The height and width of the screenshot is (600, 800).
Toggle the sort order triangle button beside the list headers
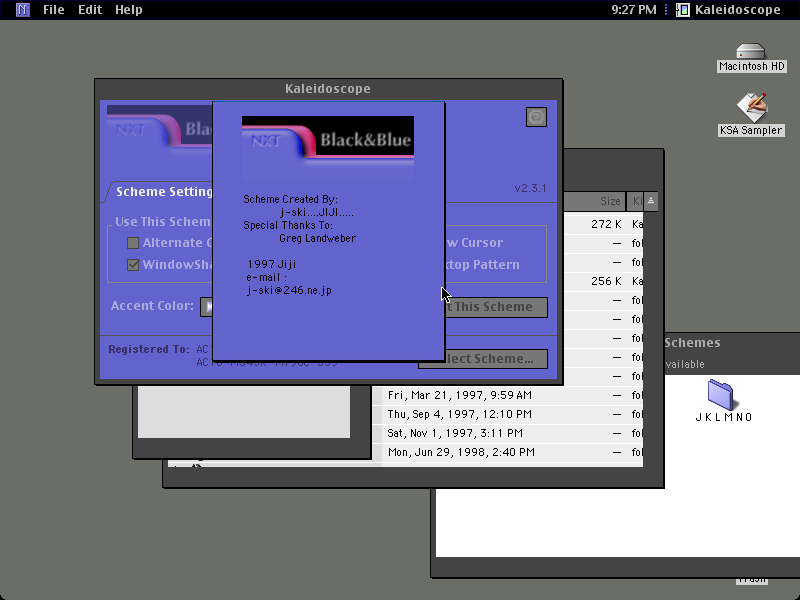[x=651, y=201]
